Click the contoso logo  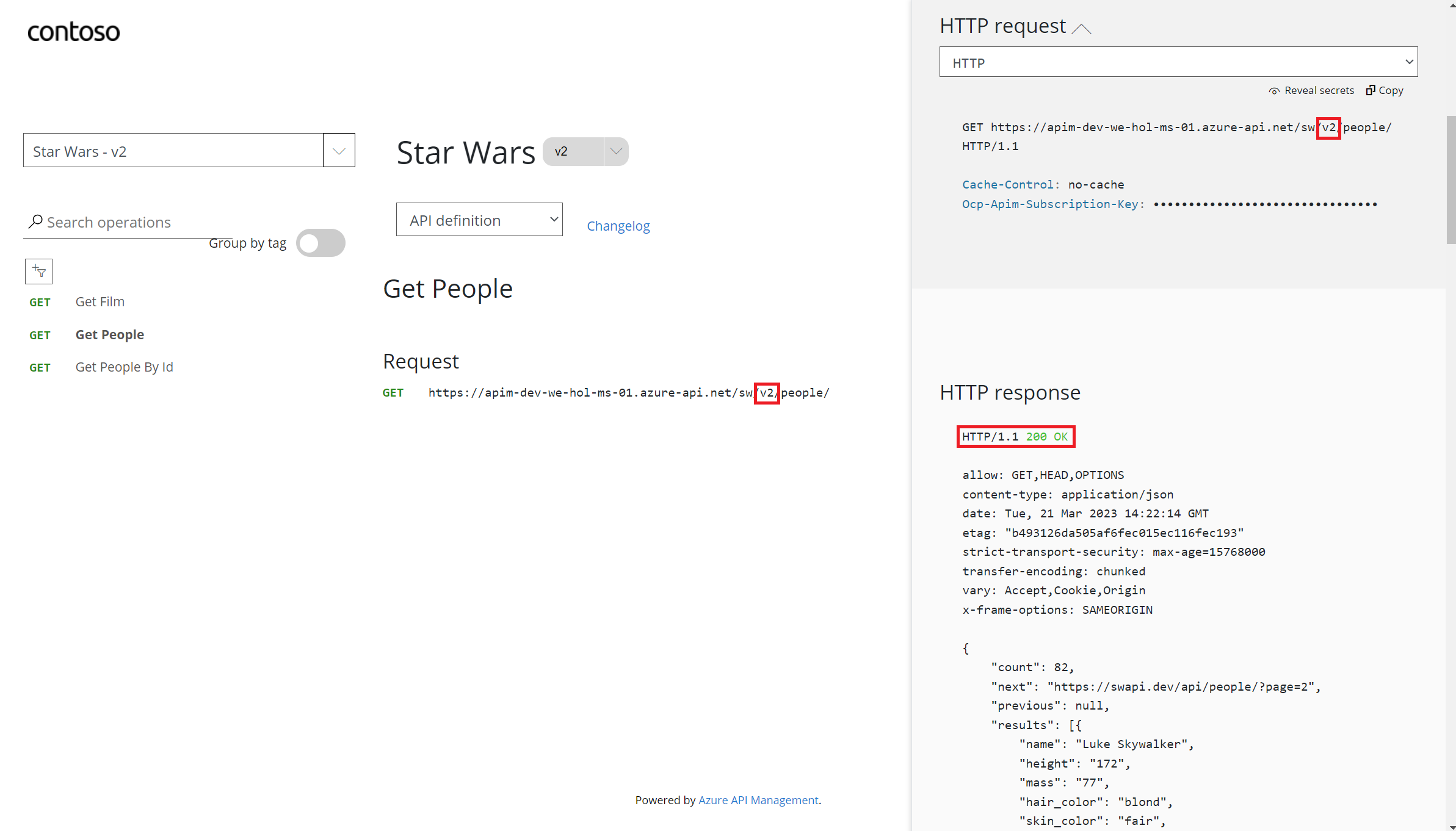[x=73, y=32]
